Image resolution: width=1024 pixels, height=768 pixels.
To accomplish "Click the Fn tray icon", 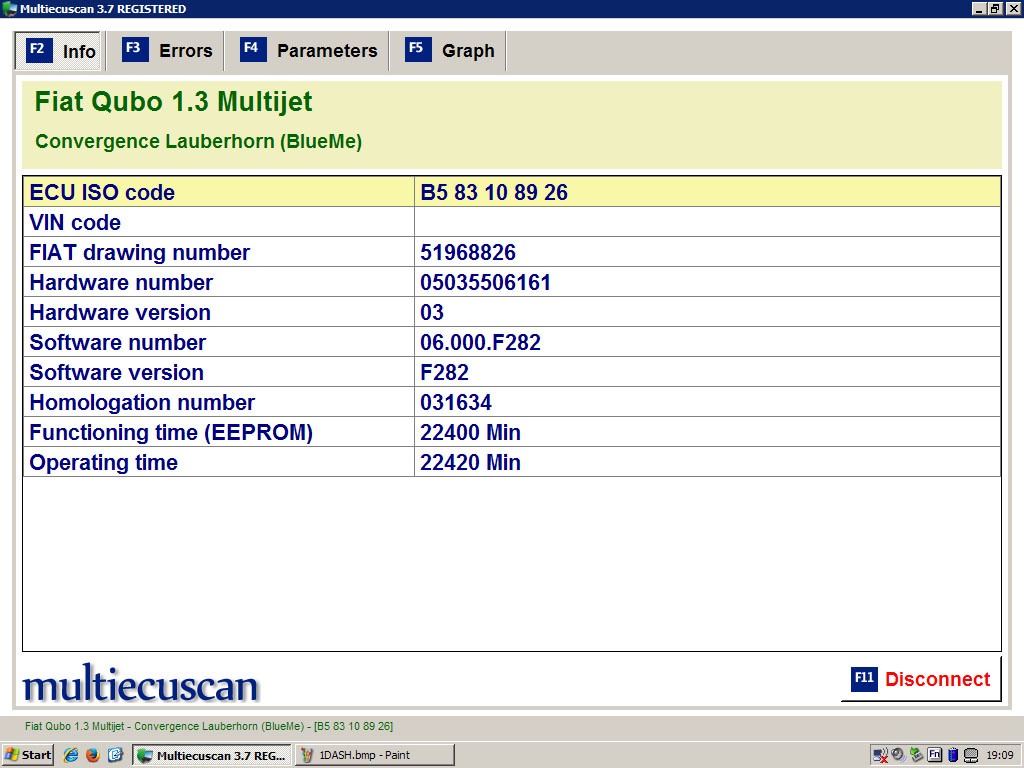I will coord(935,755).
